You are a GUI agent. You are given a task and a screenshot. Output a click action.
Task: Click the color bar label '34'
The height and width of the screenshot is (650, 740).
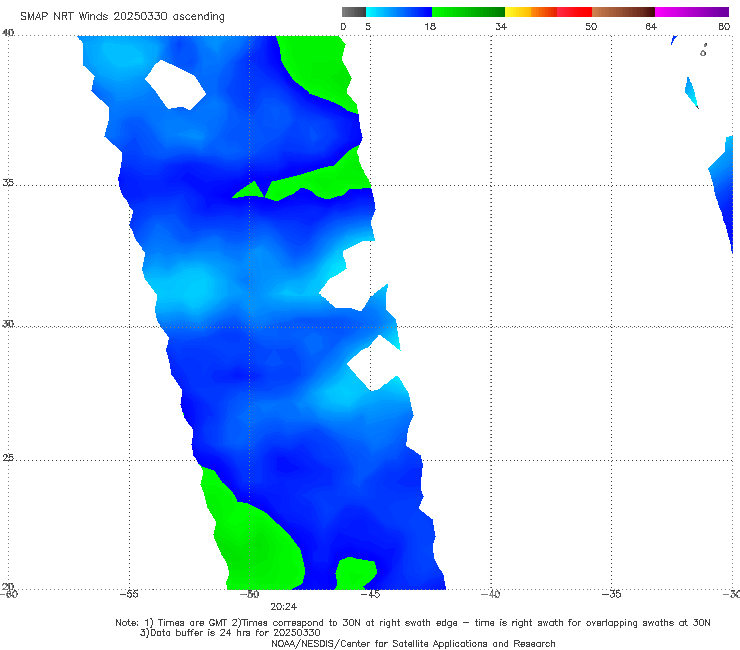coord(501,26)
